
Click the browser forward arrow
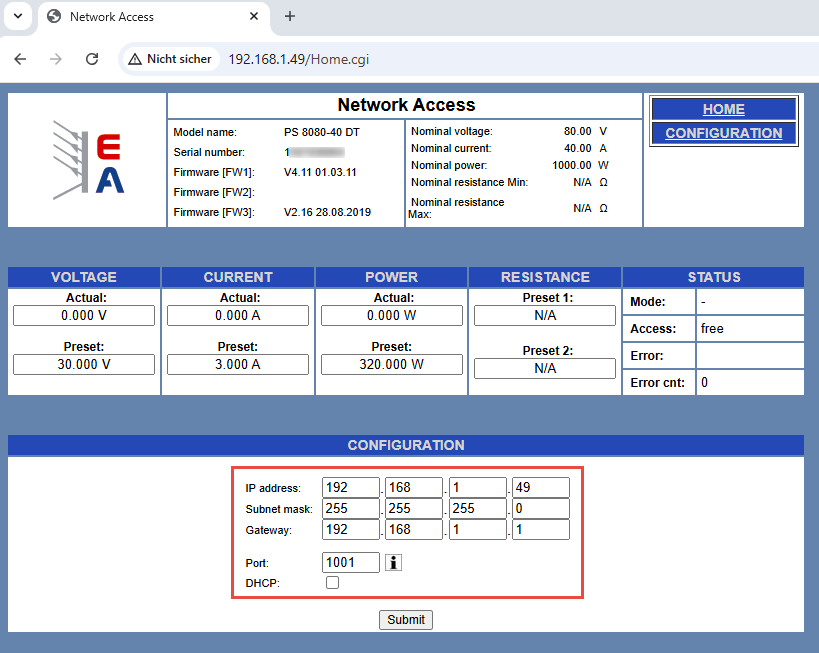click(56, 59)
